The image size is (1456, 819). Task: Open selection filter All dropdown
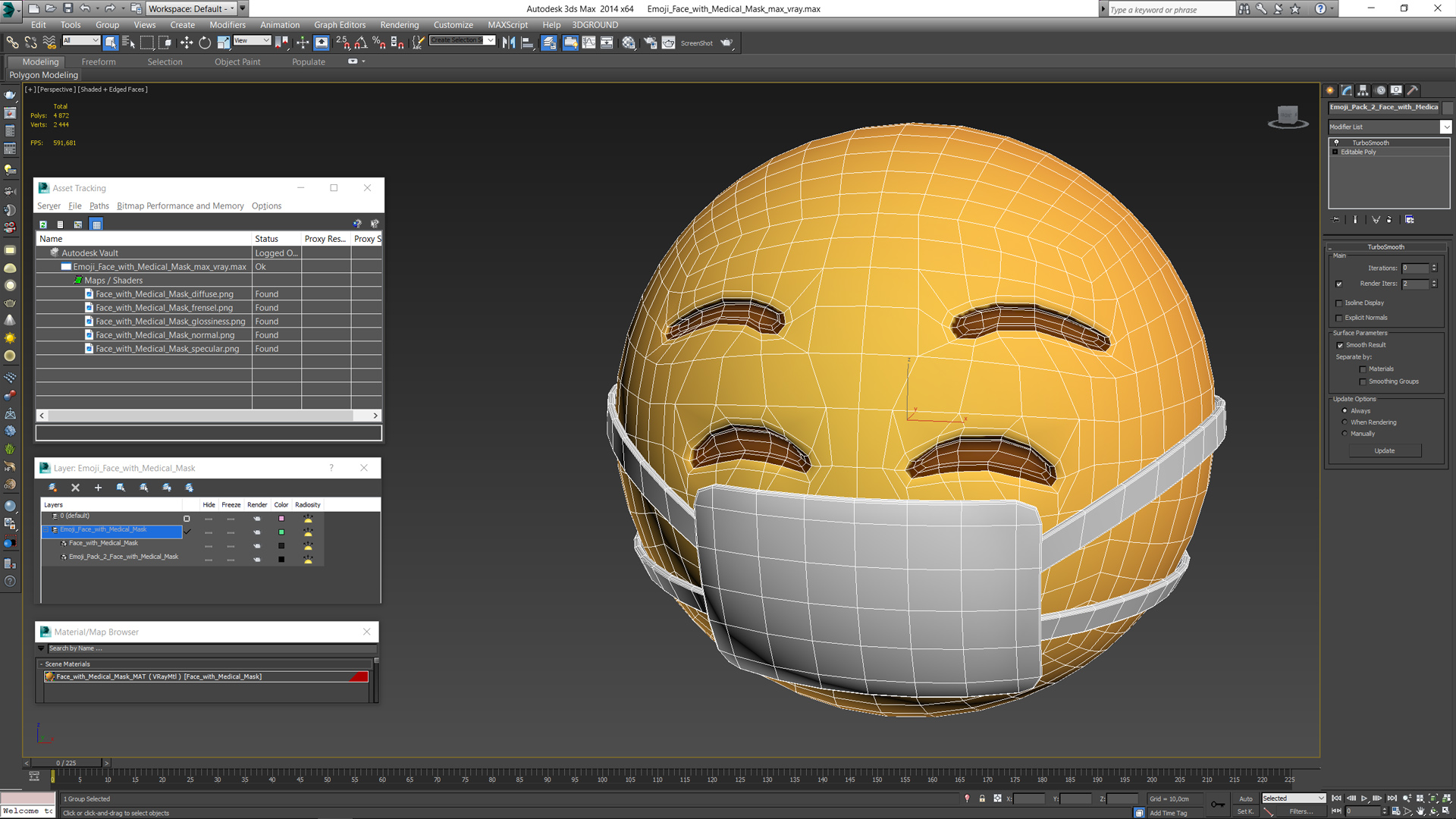pos(81,40)
